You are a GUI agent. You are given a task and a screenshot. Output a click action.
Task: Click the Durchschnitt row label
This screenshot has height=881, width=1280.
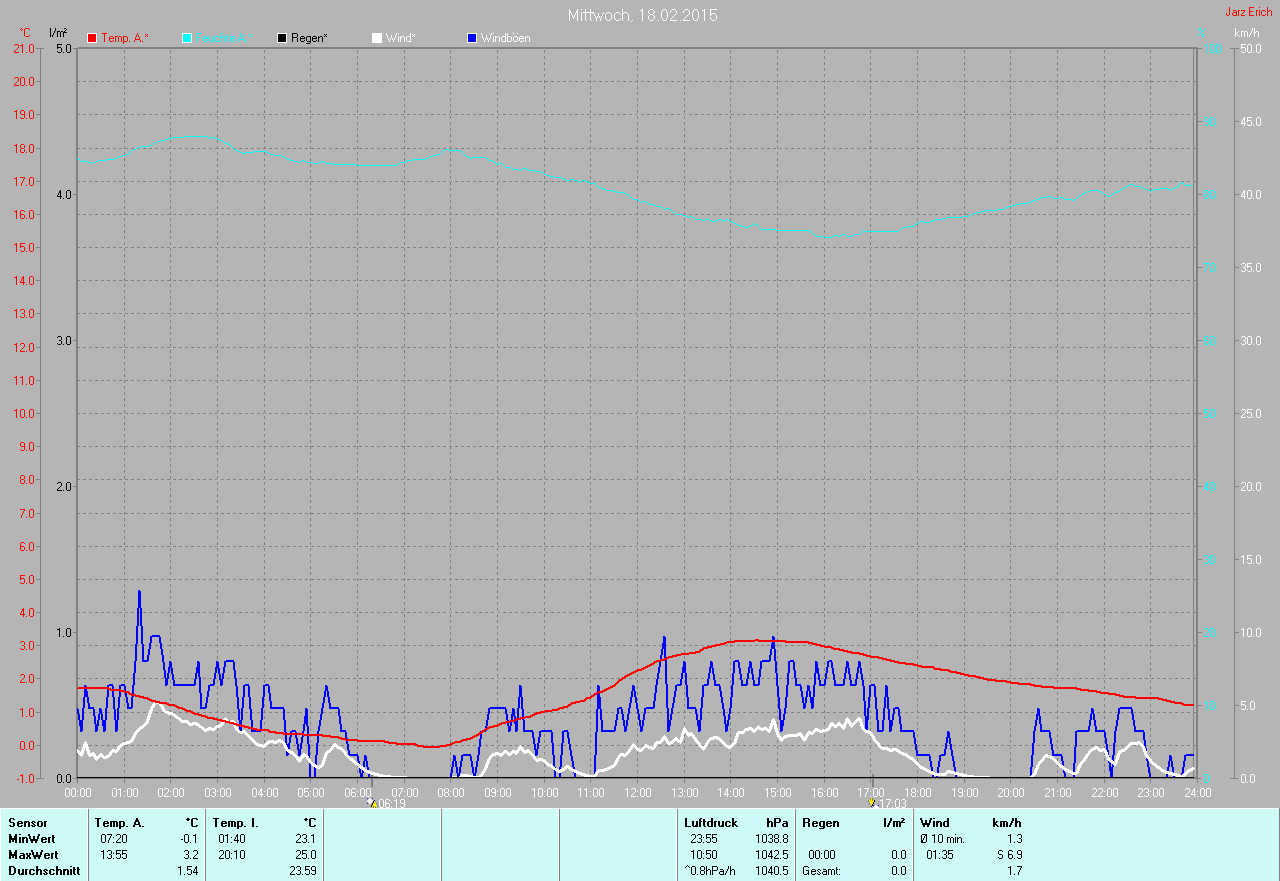click(44, 871)
